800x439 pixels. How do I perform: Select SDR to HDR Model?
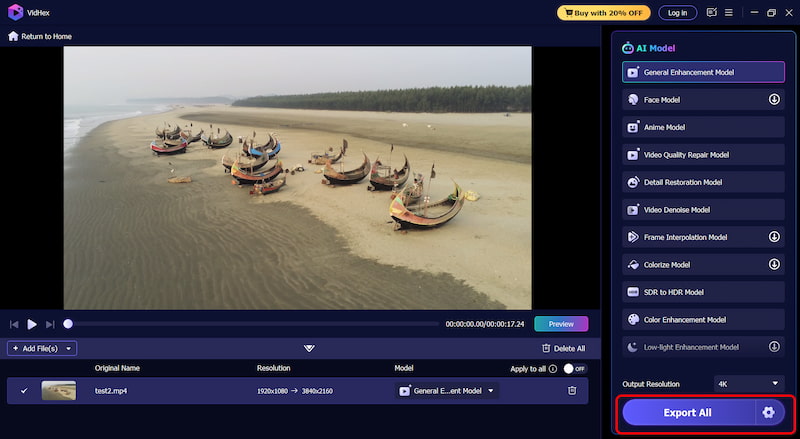pyautogui.click(x=703, y=292)
